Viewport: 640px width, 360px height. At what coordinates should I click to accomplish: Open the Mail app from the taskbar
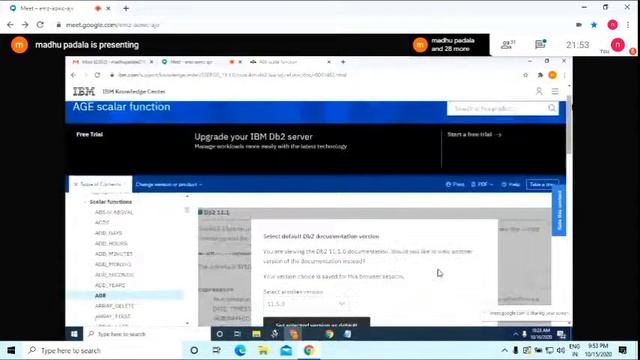[x=286, y=351]
